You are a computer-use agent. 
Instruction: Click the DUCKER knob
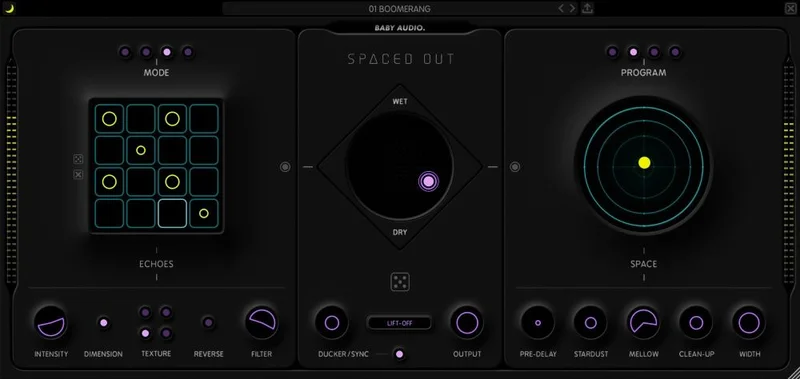332,323
